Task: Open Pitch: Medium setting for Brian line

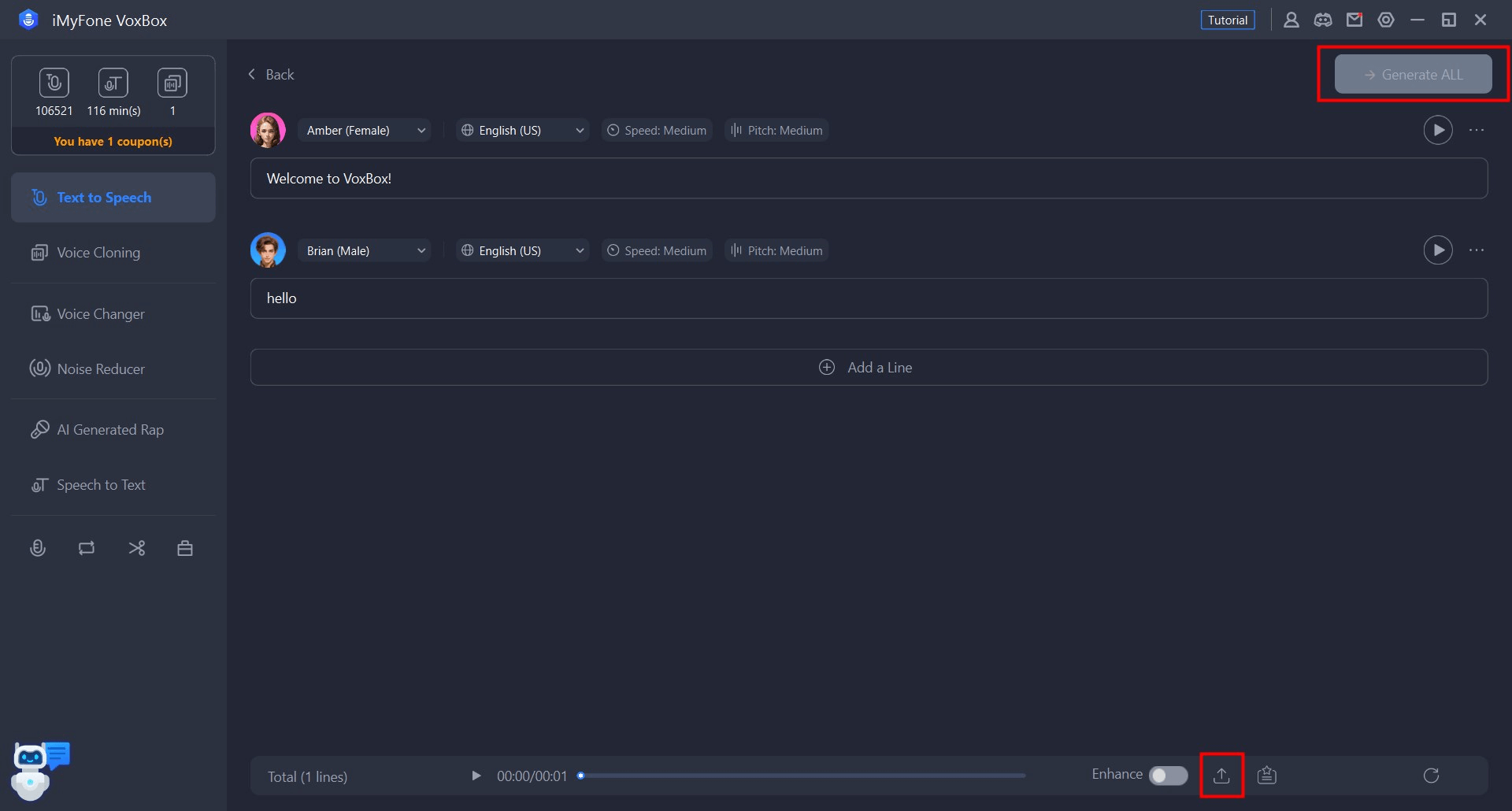Action: point(776,251)
